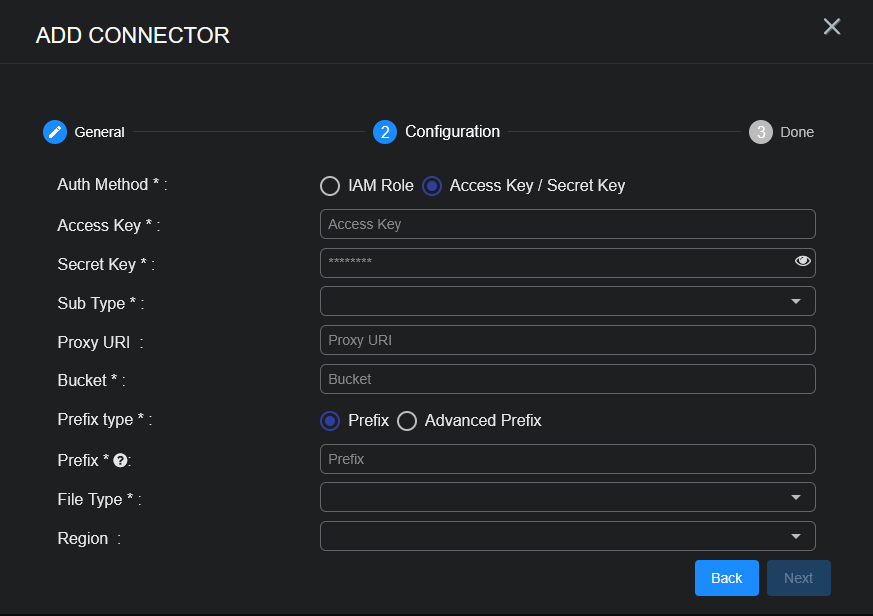The width and height of the screenshot is (873, 616).
Task: Select the IAM Role auth method
Action: [x=330, y=186]
